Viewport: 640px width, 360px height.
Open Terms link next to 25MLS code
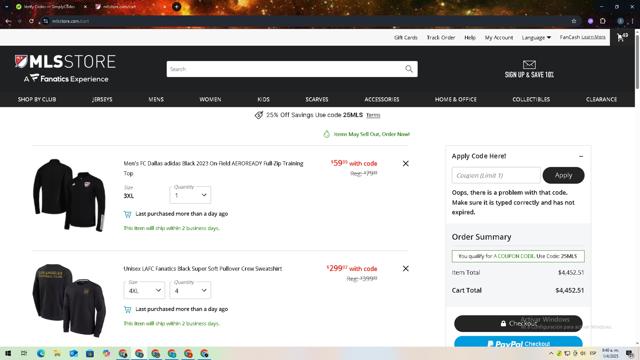373,116
